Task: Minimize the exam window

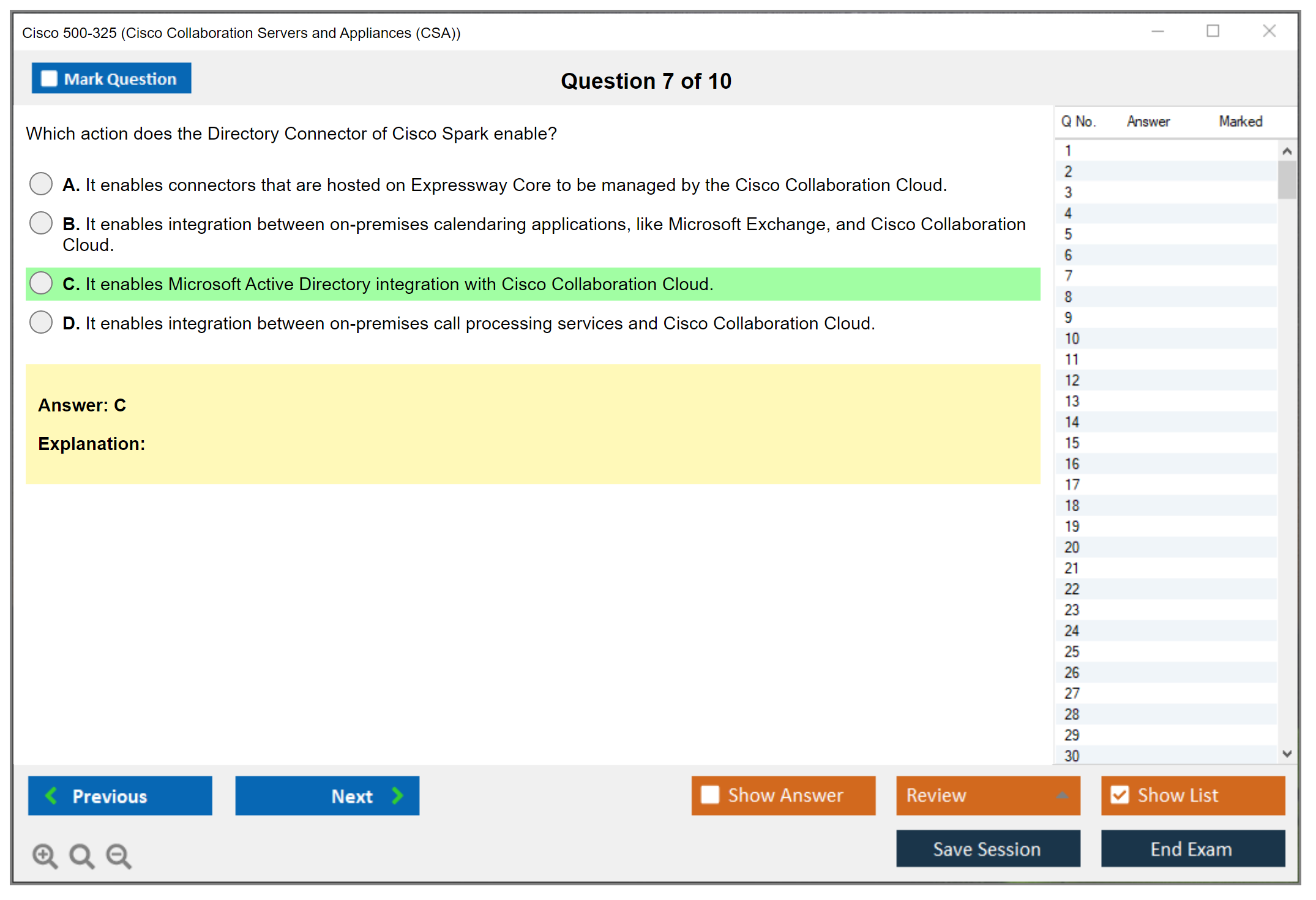Action: coord(1157,31)
